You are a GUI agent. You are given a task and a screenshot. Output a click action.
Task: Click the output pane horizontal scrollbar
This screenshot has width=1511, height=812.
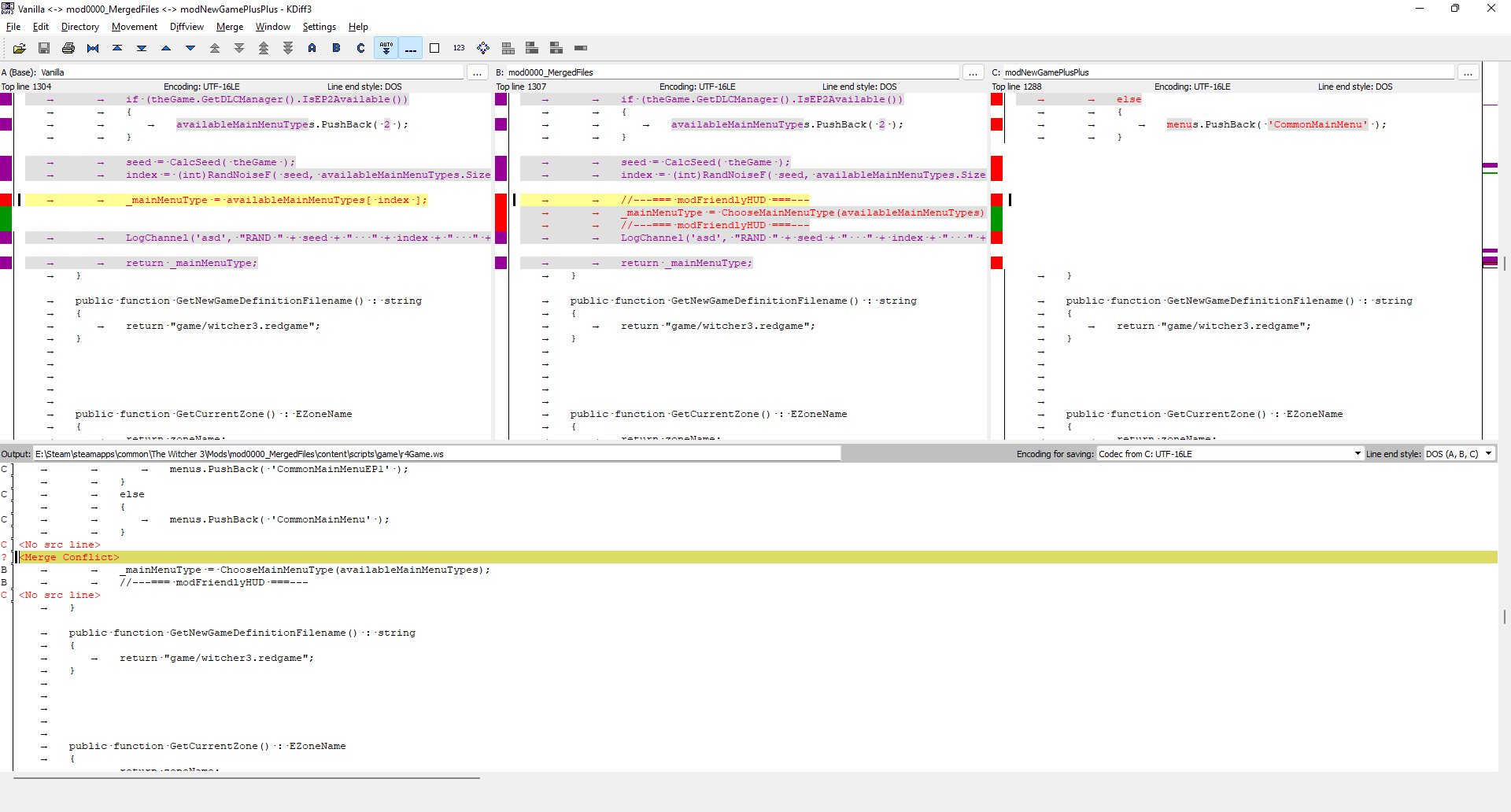[x=246, y=778]
